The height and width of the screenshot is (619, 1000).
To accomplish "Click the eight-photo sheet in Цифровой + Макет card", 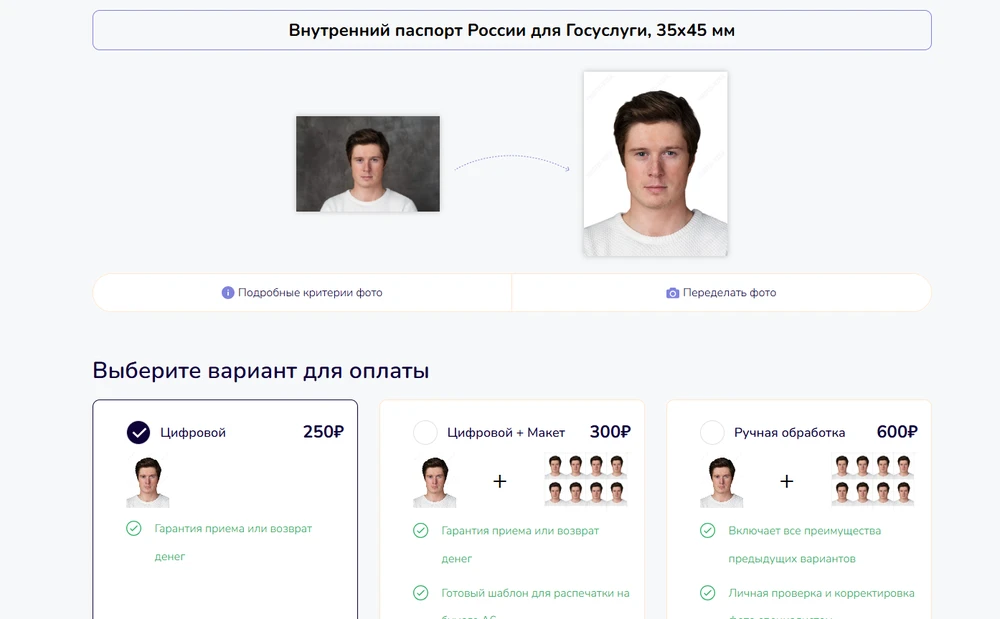I will point(586,480).
